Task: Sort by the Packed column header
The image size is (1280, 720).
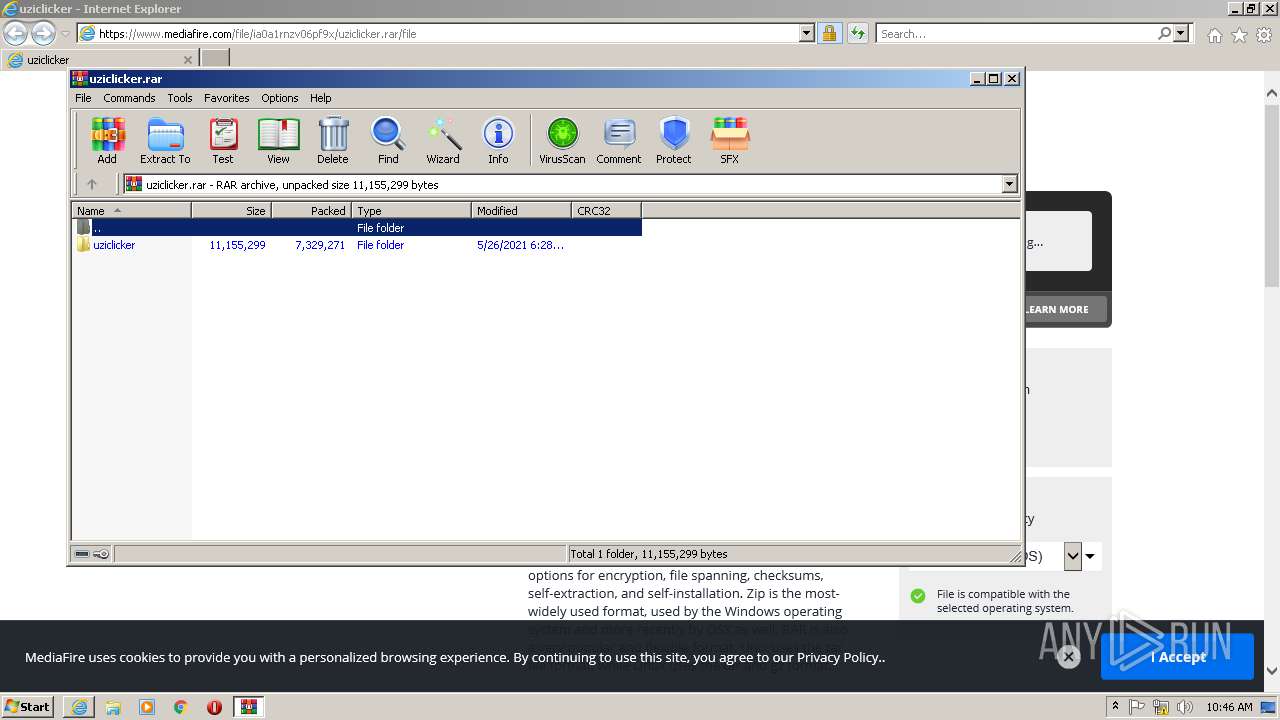Action: pos(311,211)
